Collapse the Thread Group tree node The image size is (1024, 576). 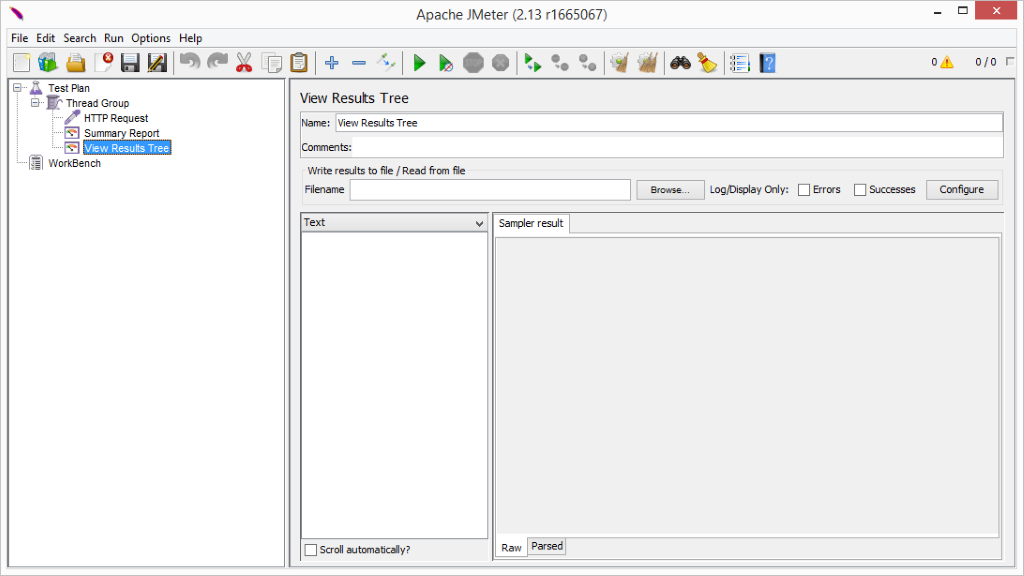(35, 103)
